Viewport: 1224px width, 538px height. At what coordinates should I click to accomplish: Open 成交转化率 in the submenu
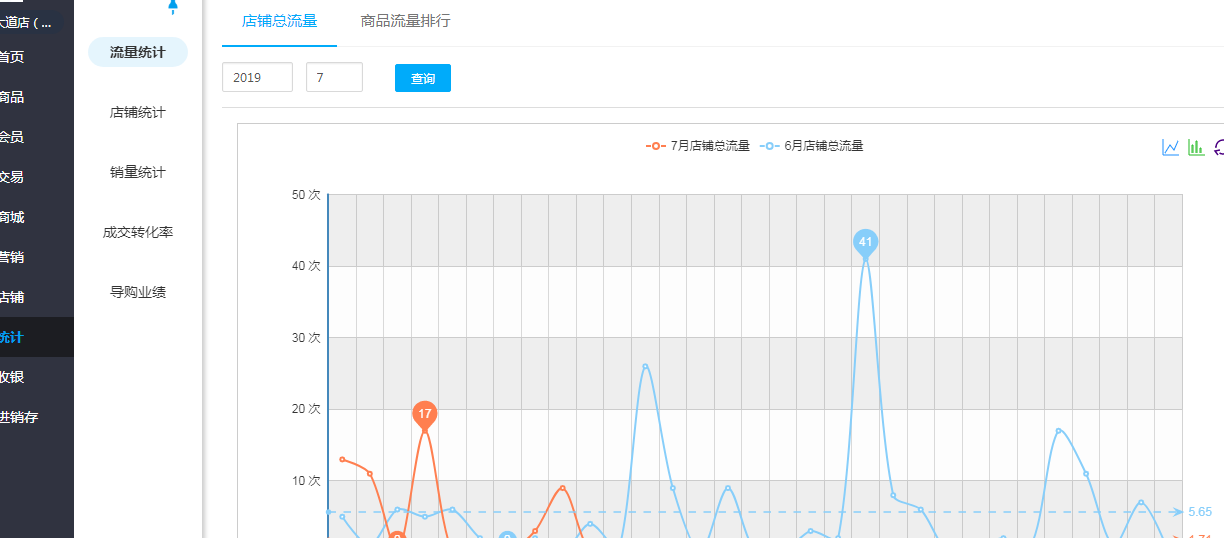pyautogui.click(x=138, y=232)
